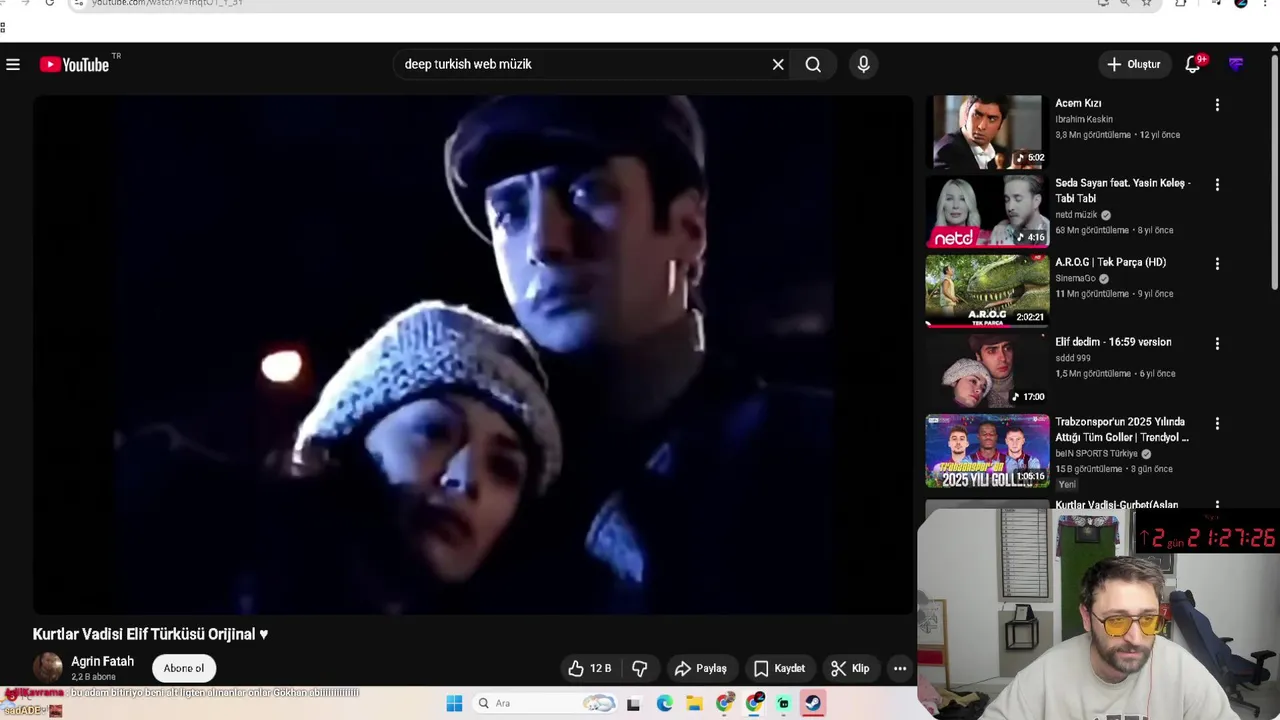The width and height of the screenshot is (1280, 720).
Task: Open Agrin Fatah channel avatar
Action: click(x=47, y=668)
